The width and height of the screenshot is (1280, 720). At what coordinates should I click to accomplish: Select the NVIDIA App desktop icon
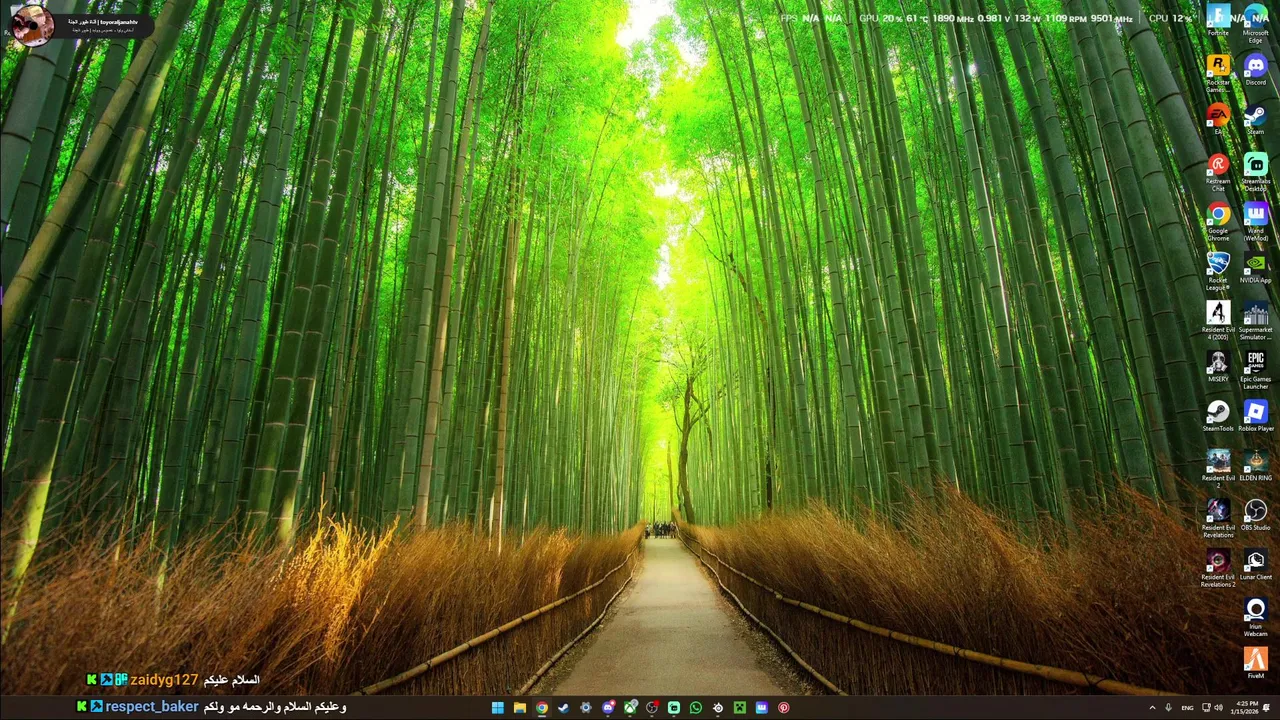(x=1255, y=267)
